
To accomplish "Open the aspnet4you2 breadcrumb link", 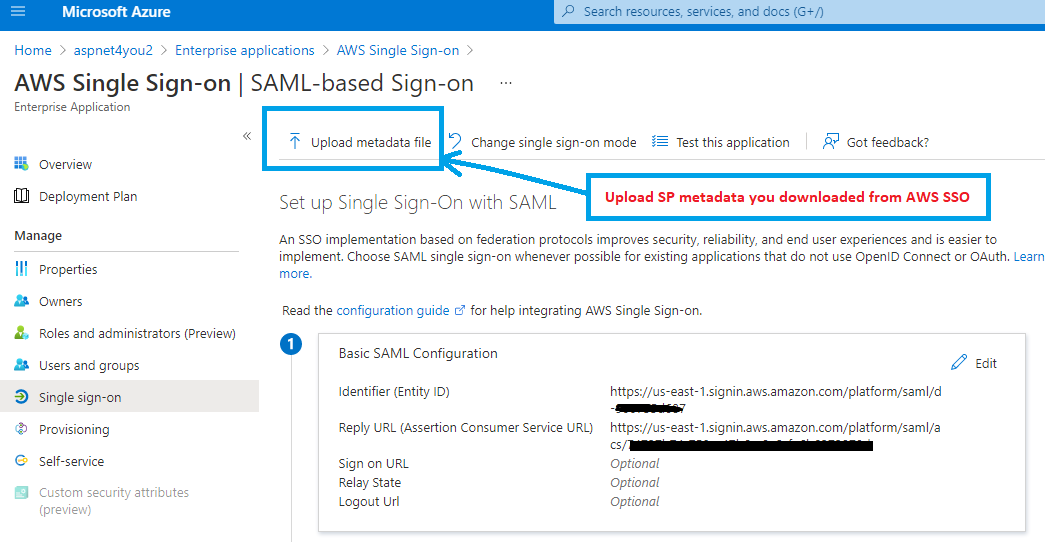I will 113,50.
